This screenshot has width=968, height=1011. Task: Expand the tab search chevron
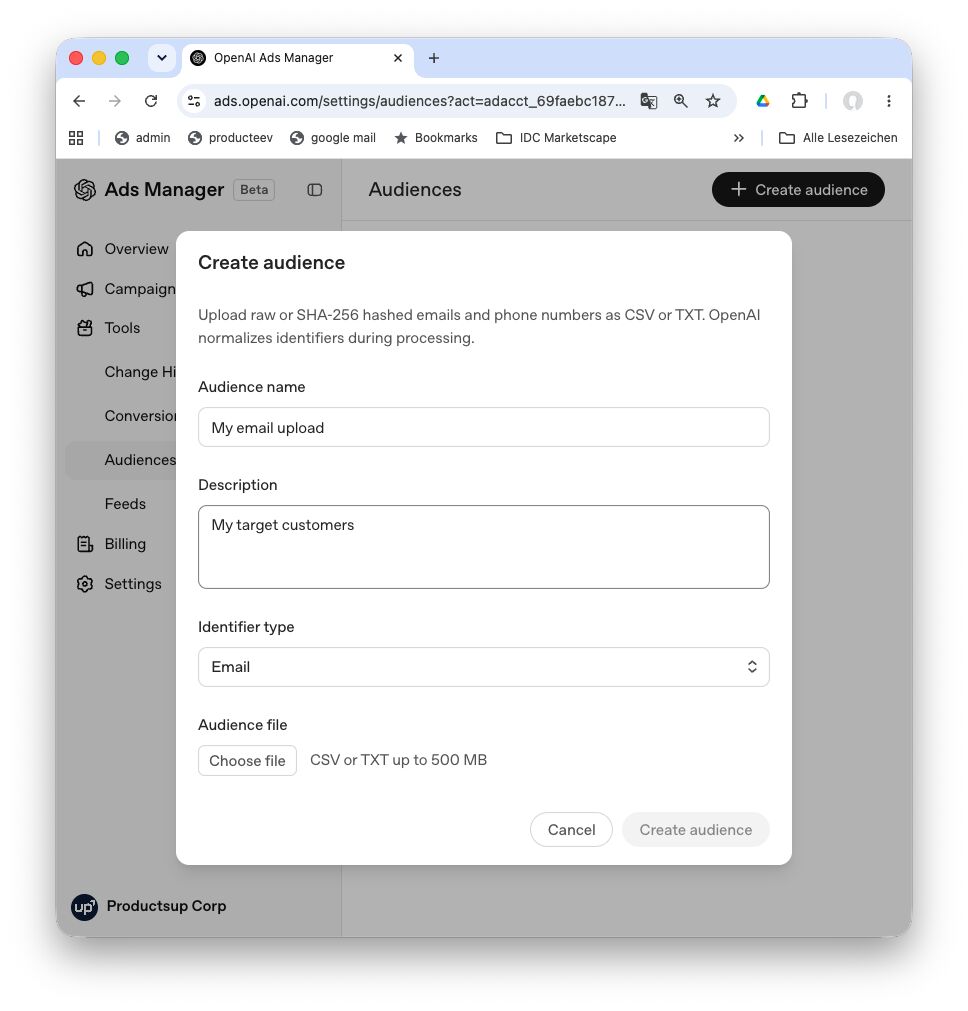pos(162,58)
